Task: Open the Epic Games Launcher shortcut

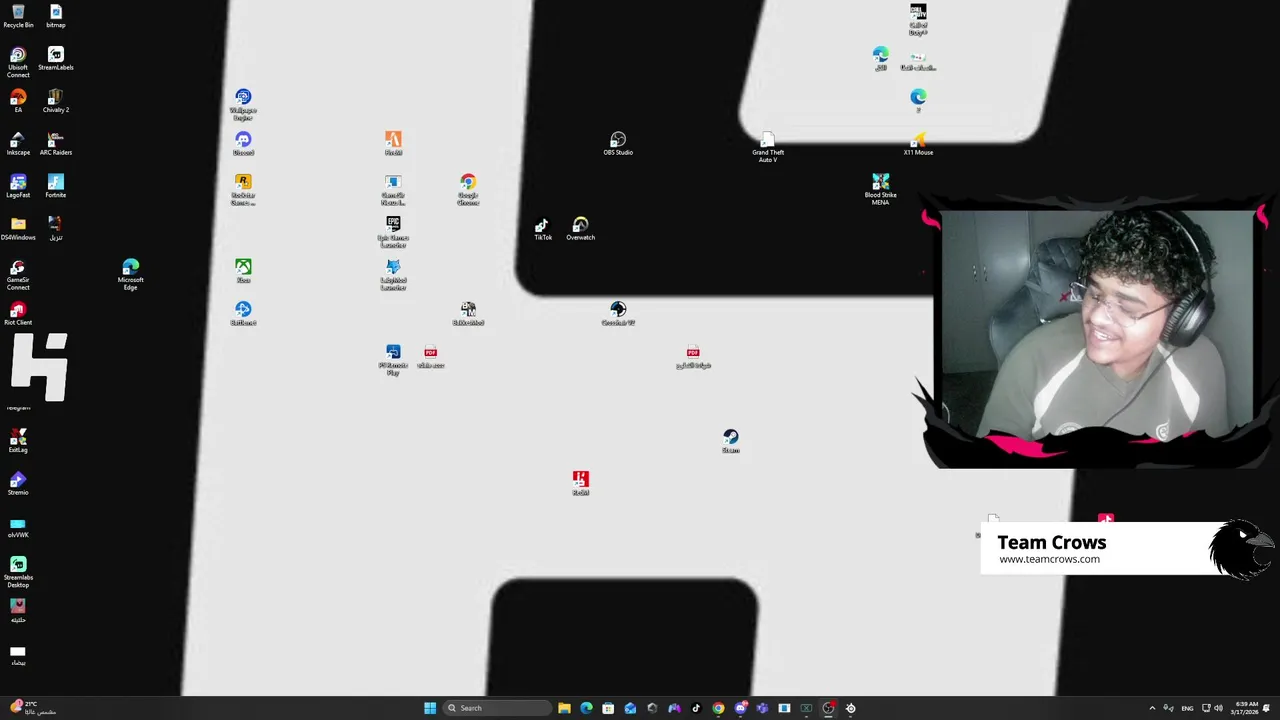Action: [393, 232]
